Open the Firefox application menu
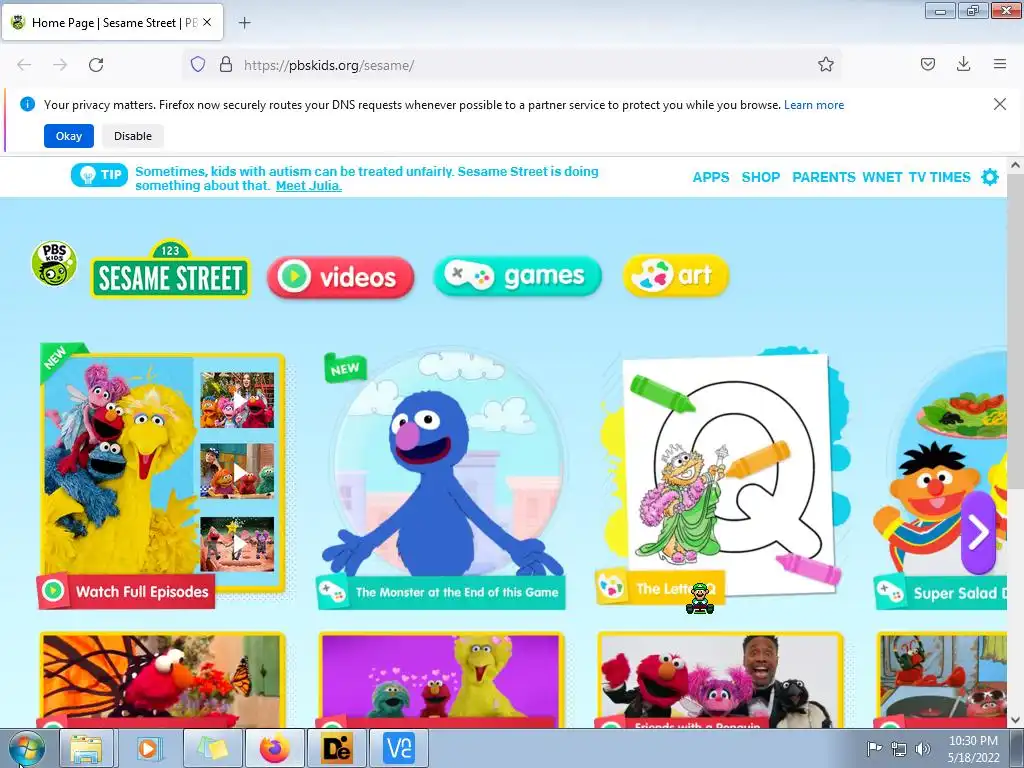This screenshot has height=768, width=1024. (999, 64)
